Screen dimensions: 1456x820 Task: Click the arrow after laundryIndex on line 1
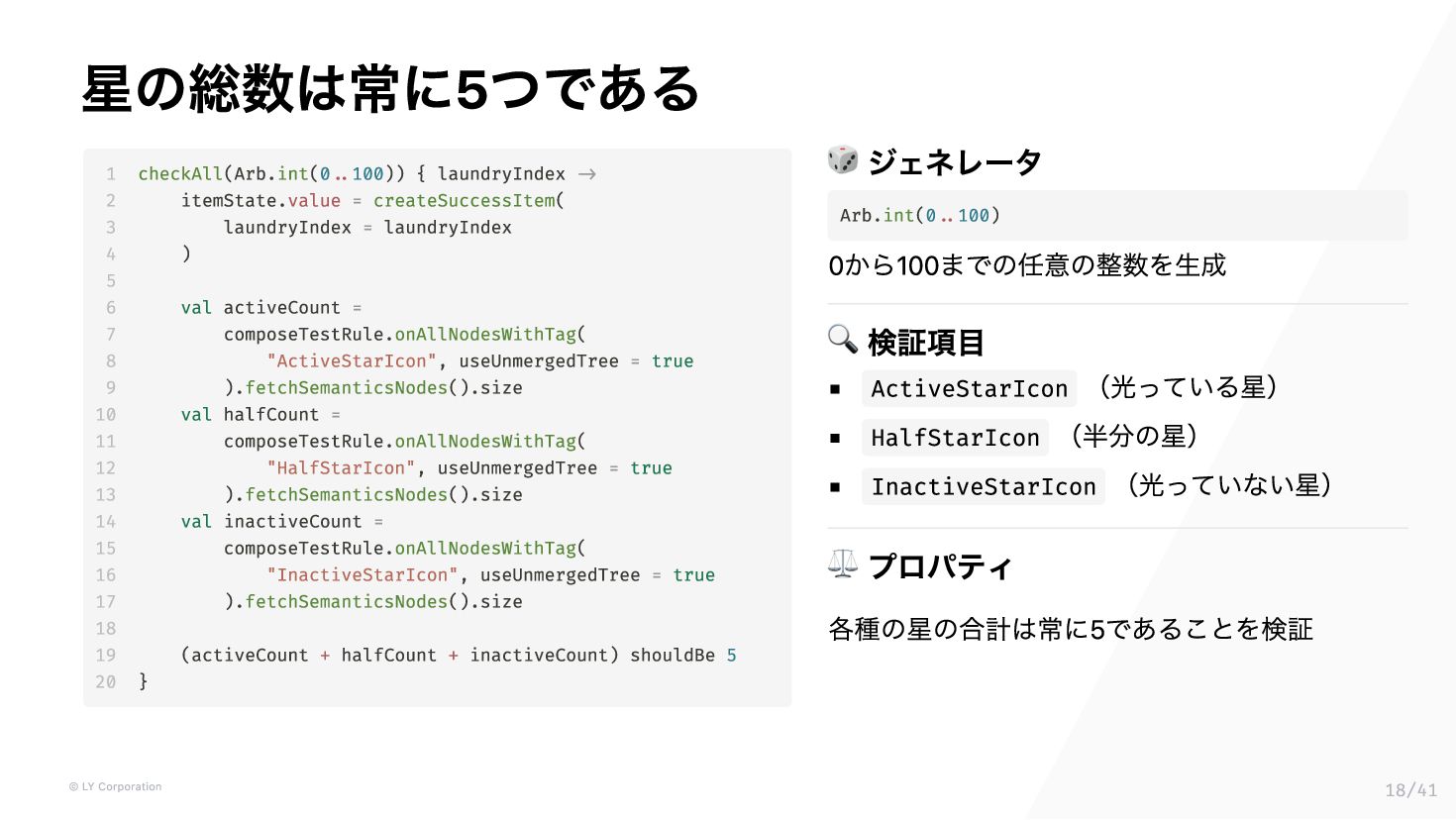tap(587, 174)
